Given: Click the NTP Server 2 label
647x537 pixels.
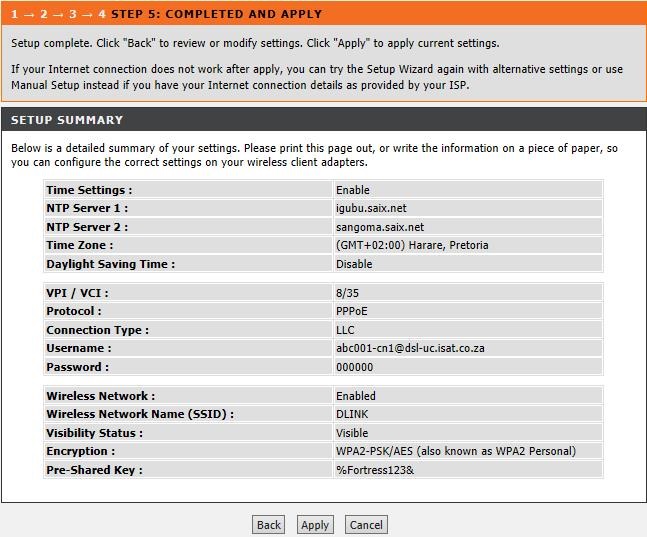Looking at the screenshot, I should click(87, 227).
